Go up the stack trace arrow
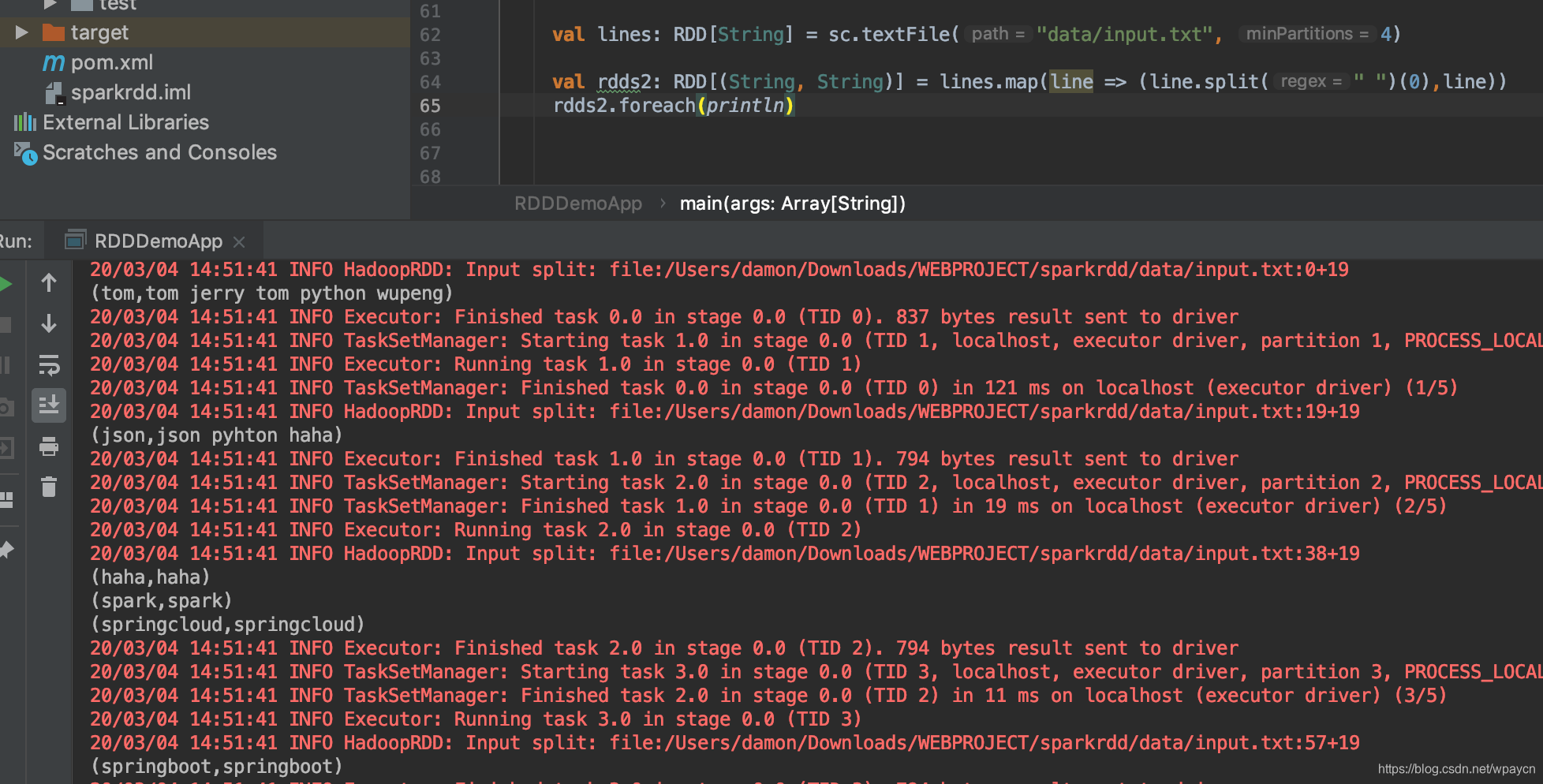1543x784 pixels. pos(49,282)
